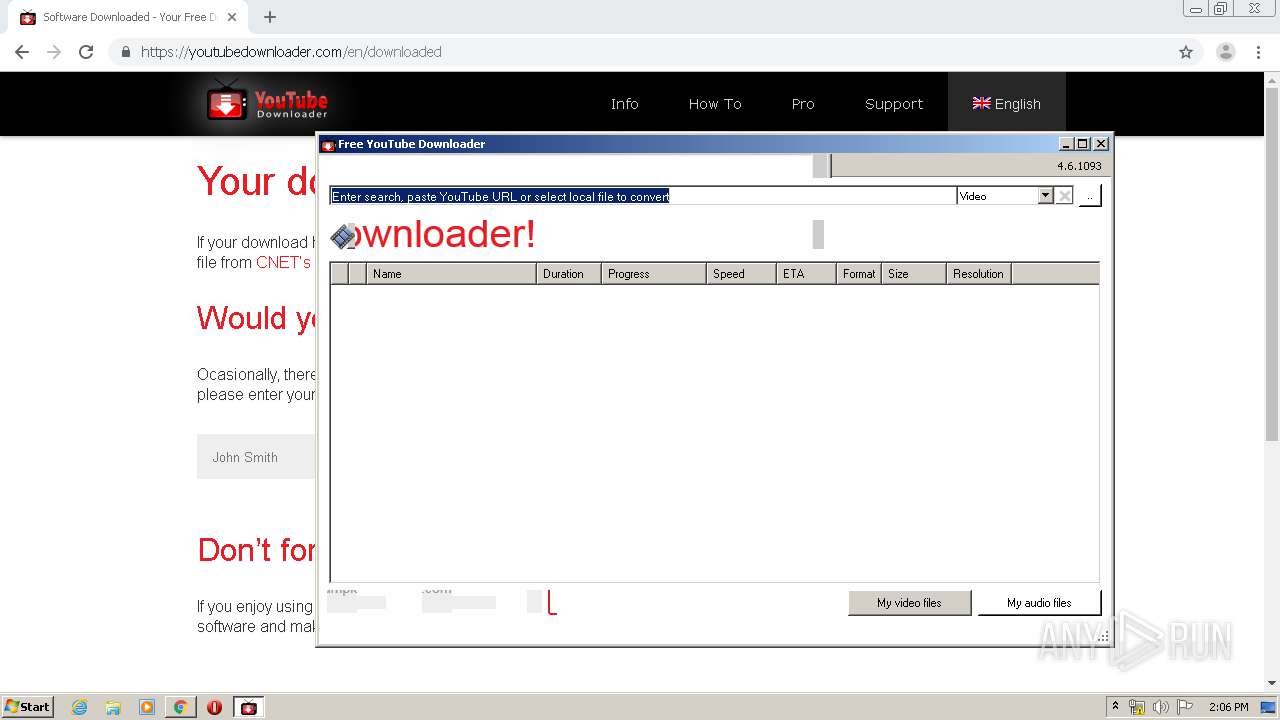The width and height of the screenshot is (1280, 720).
Task: View site security lock icon information
Action: tap(125, 52)
